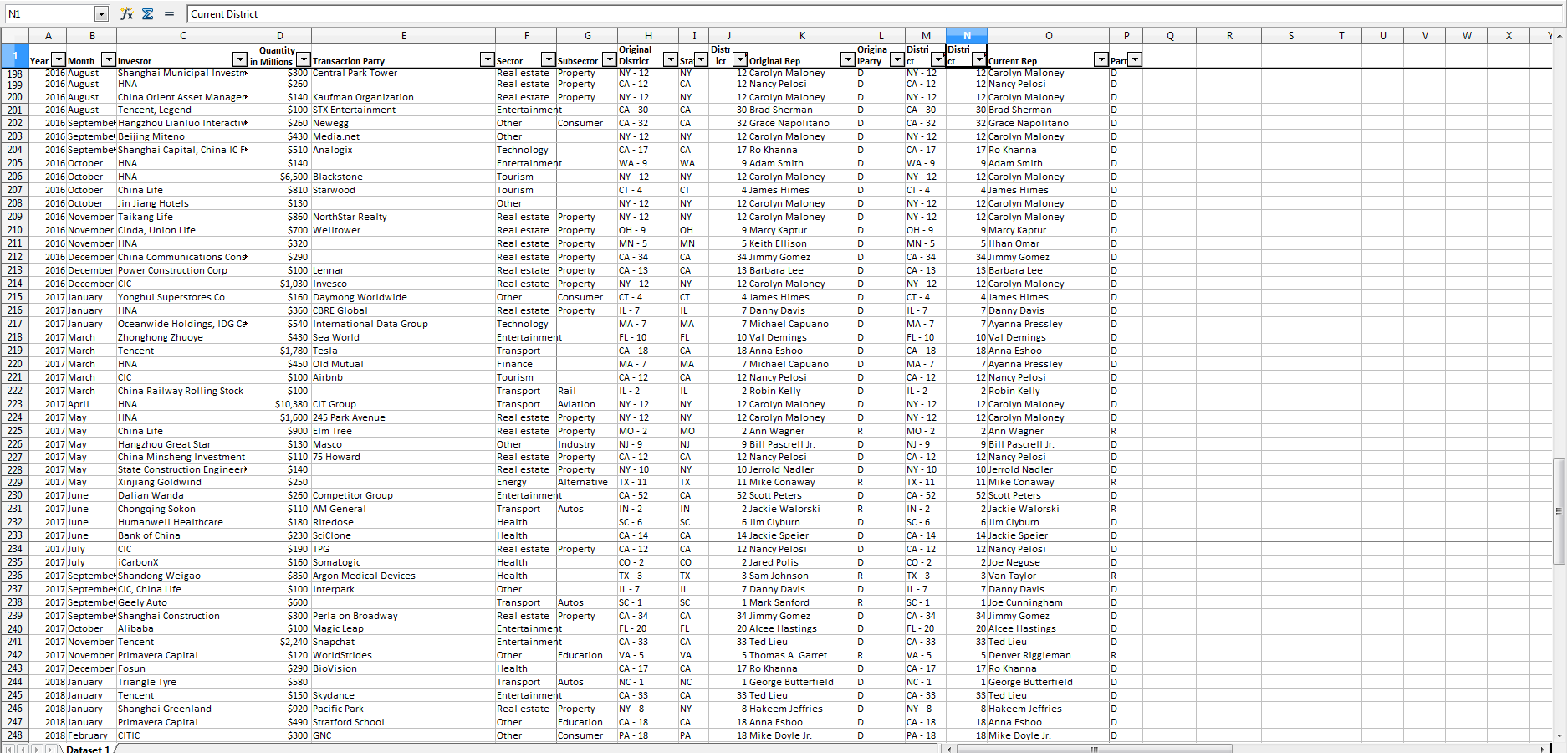1568x753 pixels.
Task: Open the Subsector filter dropdown
Action: click(610, 59)
